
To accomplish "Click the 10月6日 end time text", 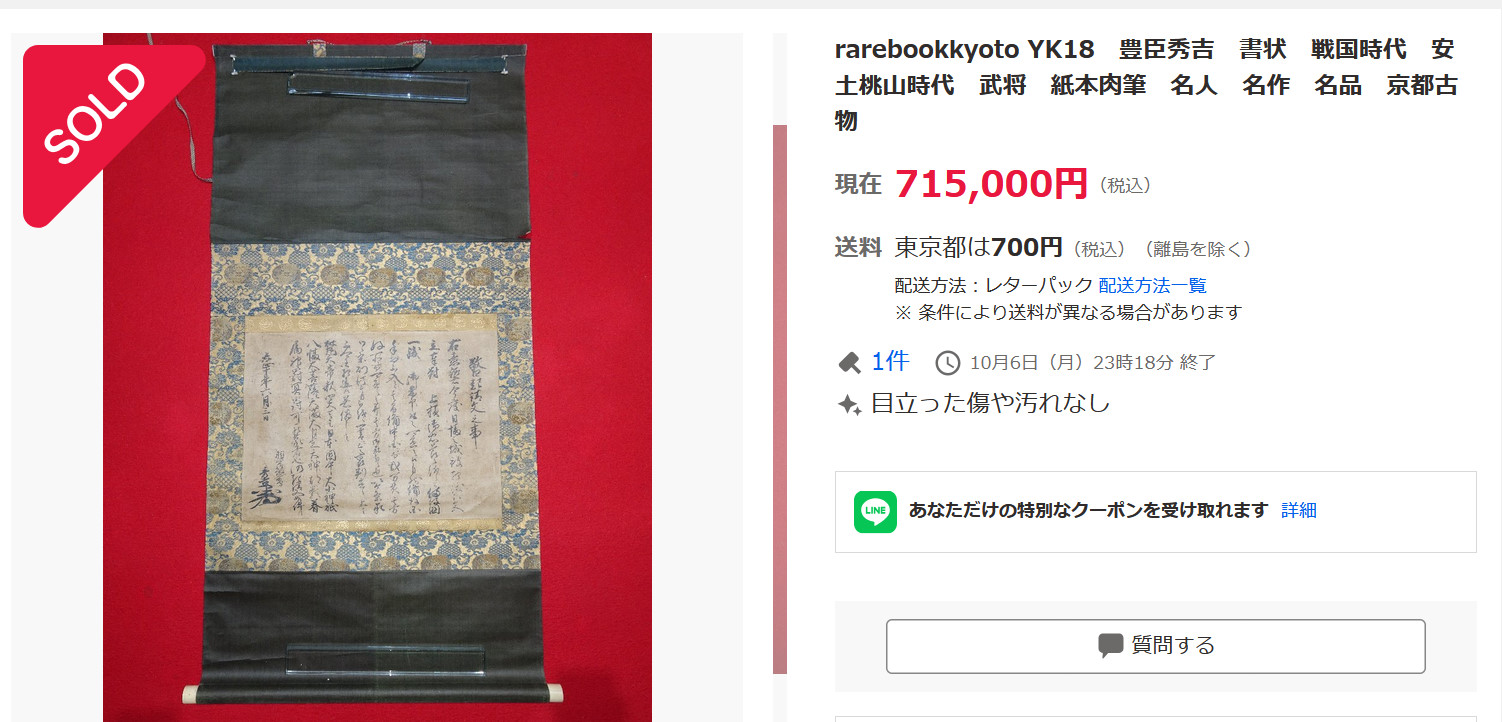I will (x=1092, y=363).
